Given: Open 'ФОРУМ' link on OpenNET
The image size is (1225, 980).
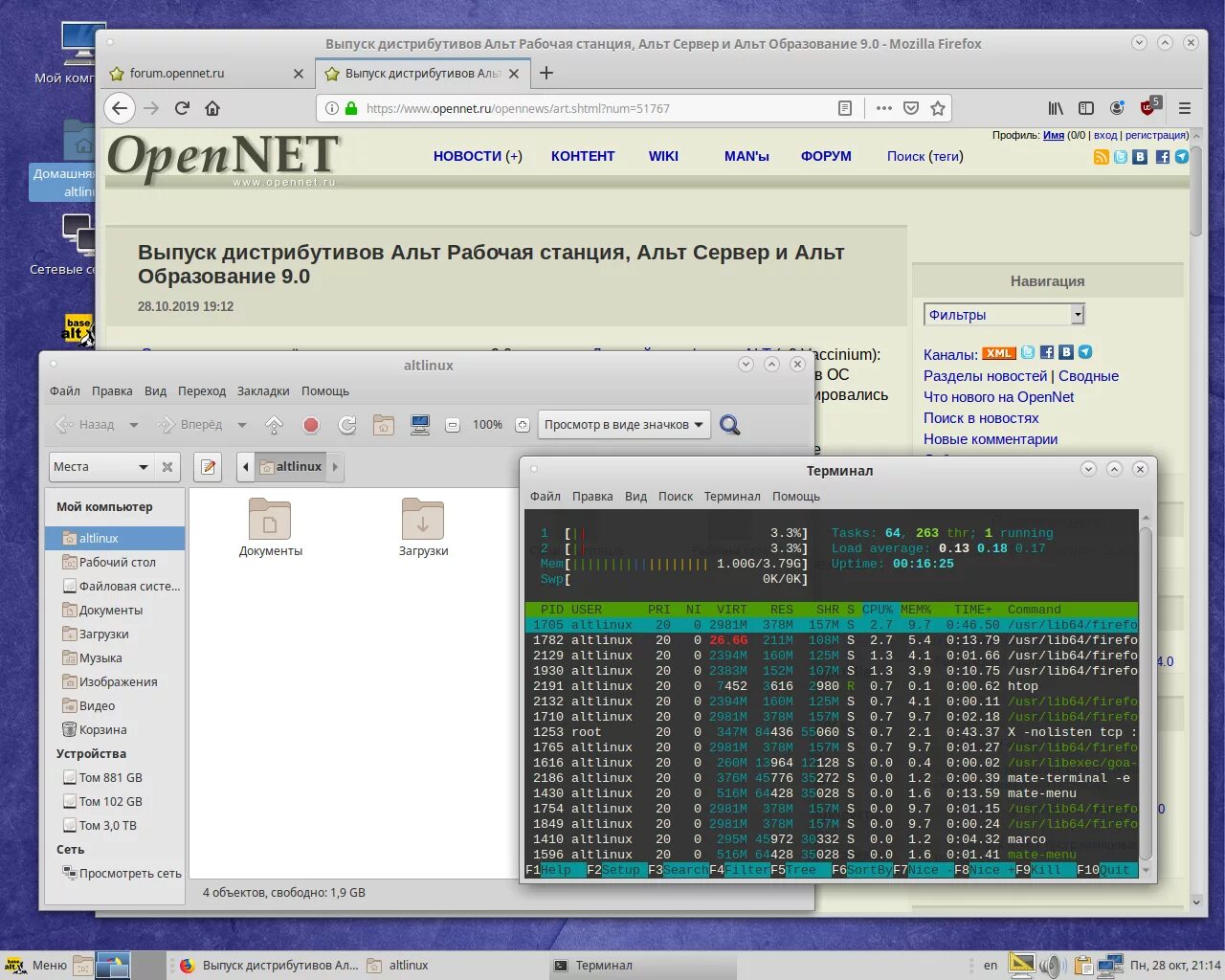Looking at the screenshot, I should 826,156.
